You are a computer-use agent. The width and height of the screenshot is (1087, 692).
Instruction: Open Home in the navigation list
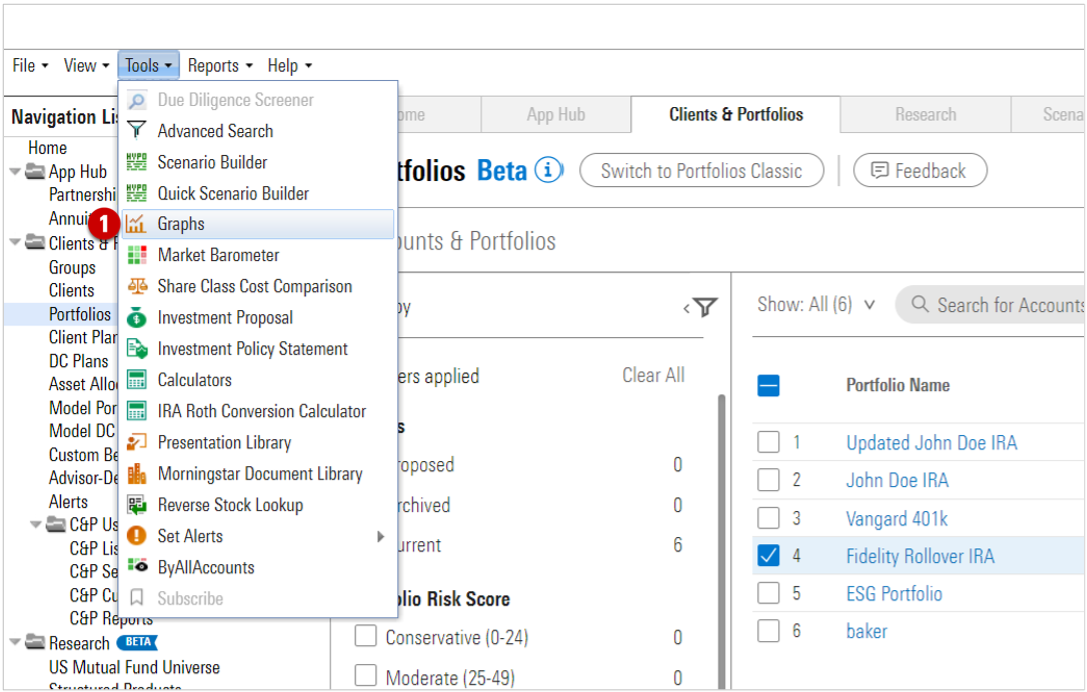47,148
